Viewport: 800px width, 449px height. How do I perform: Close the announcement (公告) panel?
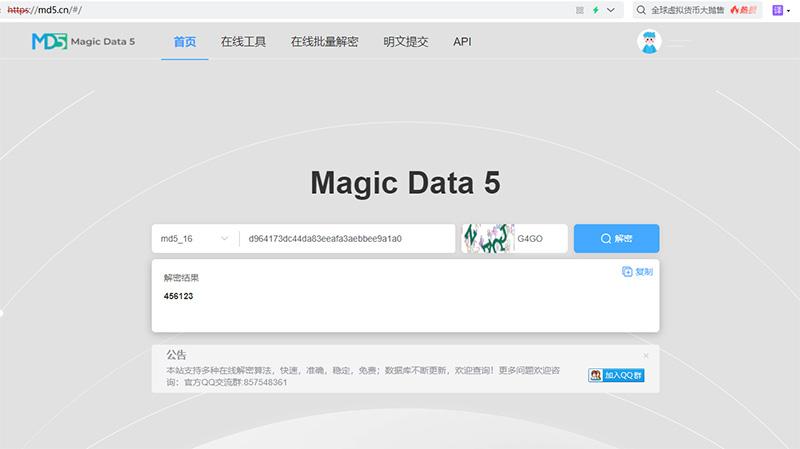646,355
